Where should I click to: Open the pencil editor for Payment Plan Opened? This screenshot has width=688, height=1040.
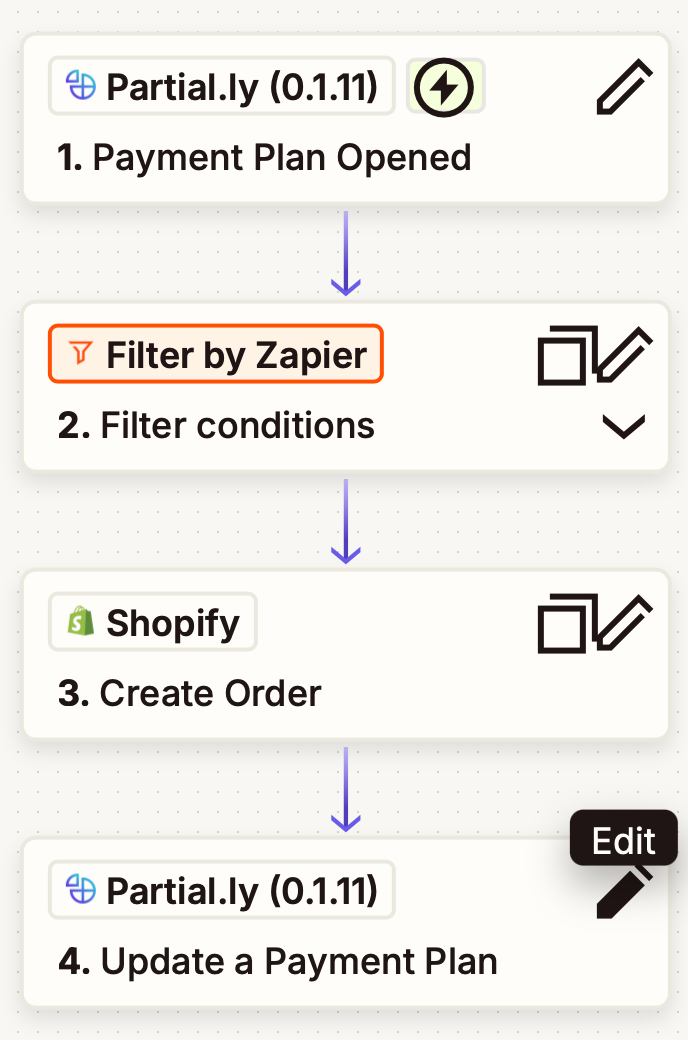tap(623, 87)
